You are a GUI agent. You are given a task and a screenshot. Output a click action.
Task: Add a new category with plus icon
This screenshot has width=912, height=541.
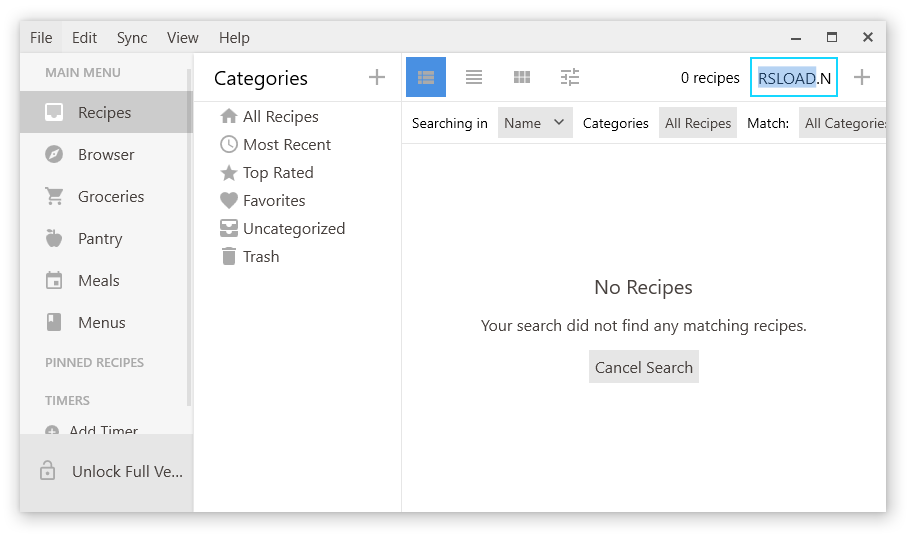click(x=377, y=77)
